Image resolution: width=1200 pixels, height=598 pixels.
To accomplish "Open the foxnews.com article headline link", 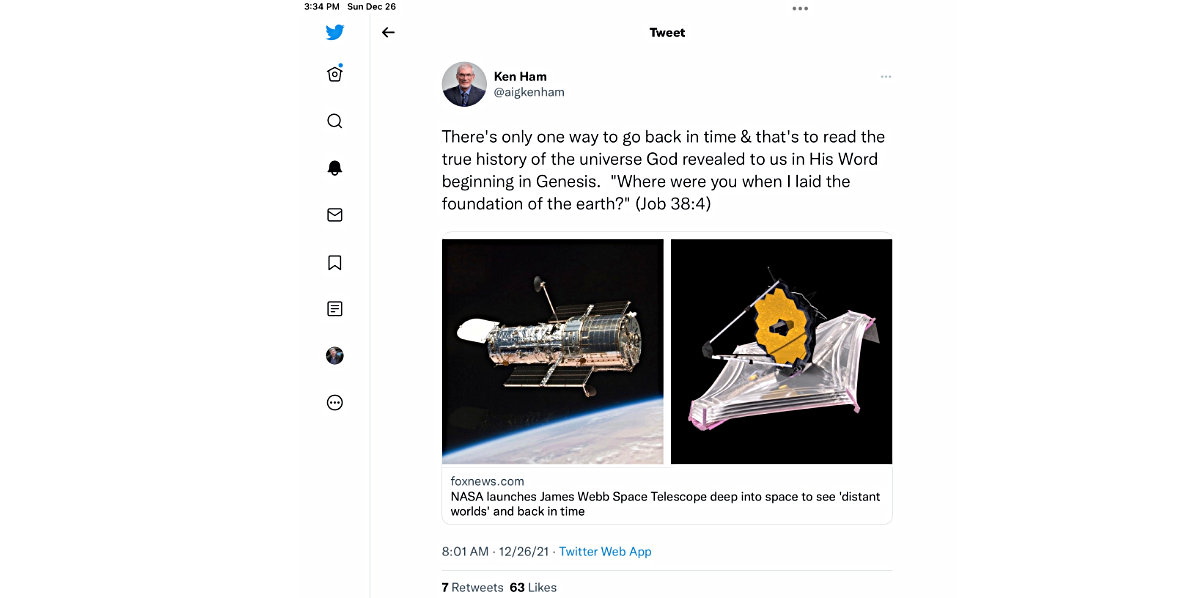I will click(665, 503).
